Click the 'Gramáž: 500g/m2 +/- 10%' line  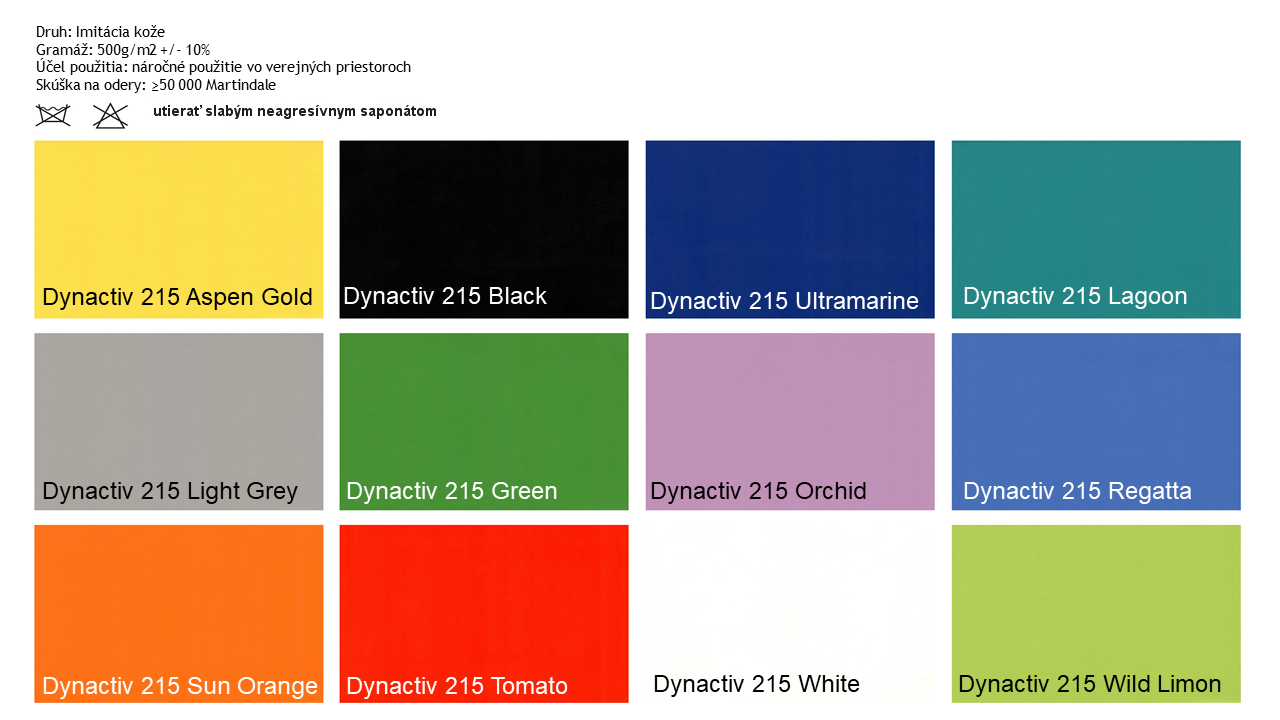(x=123, y=50)
